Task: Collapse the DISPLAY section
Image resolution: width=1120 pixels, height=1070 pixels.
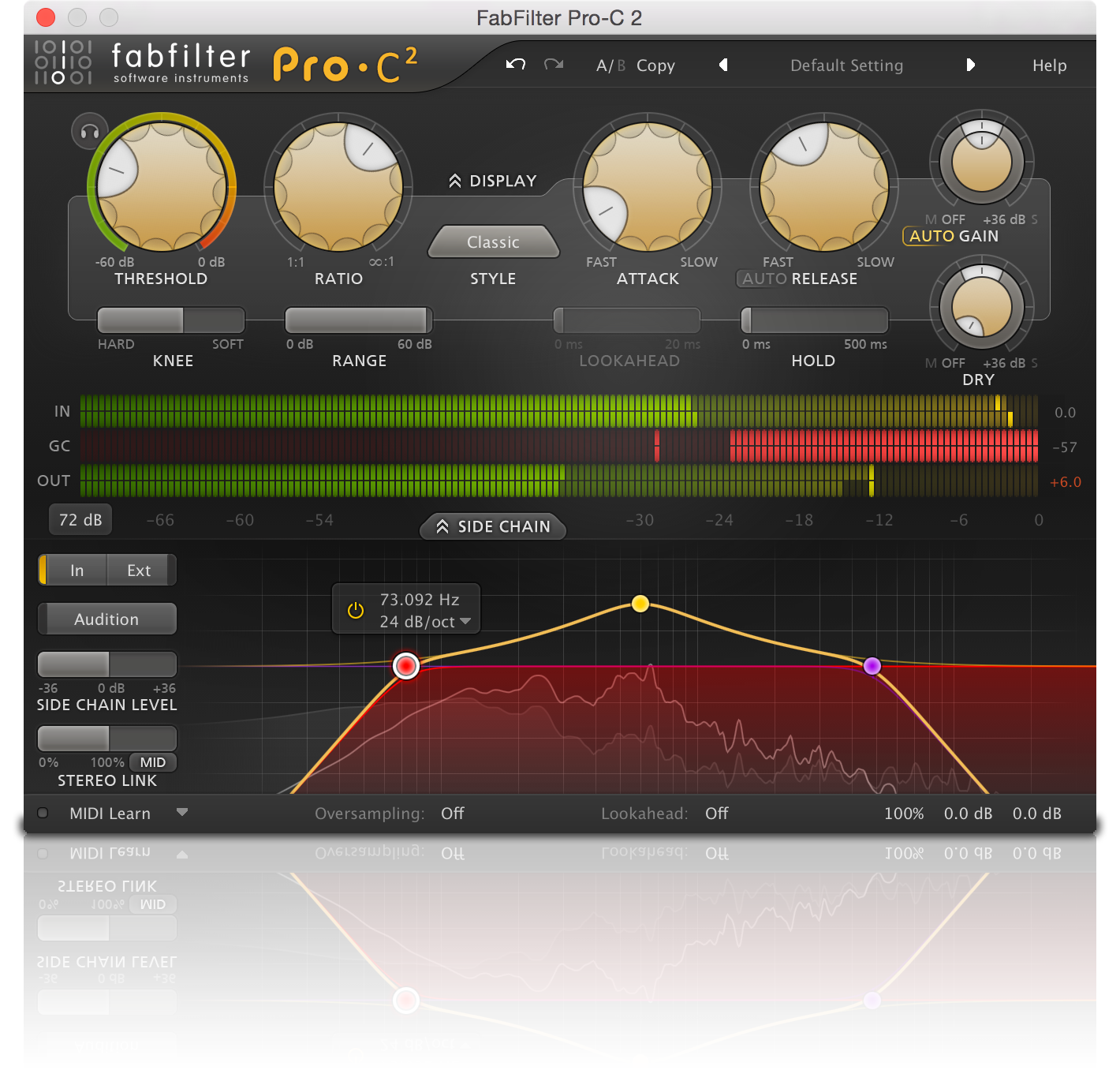Action: [x=493, y=181]
